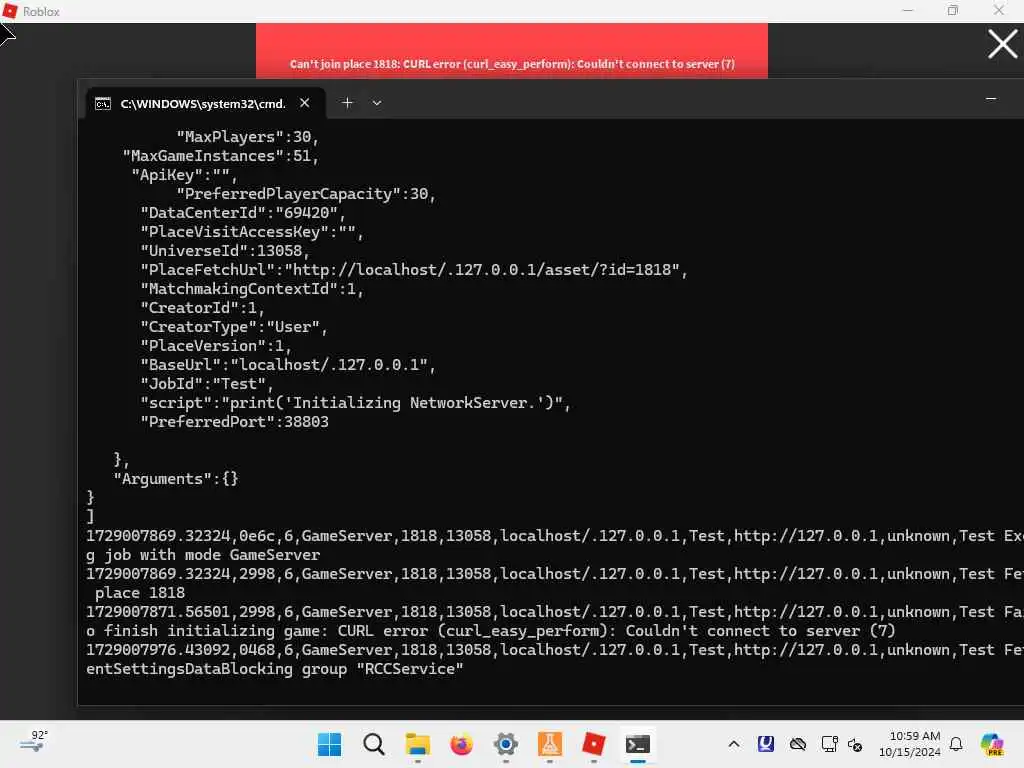Click the muted volume tray icon
1024x768 pixels.
coord(856,744)
